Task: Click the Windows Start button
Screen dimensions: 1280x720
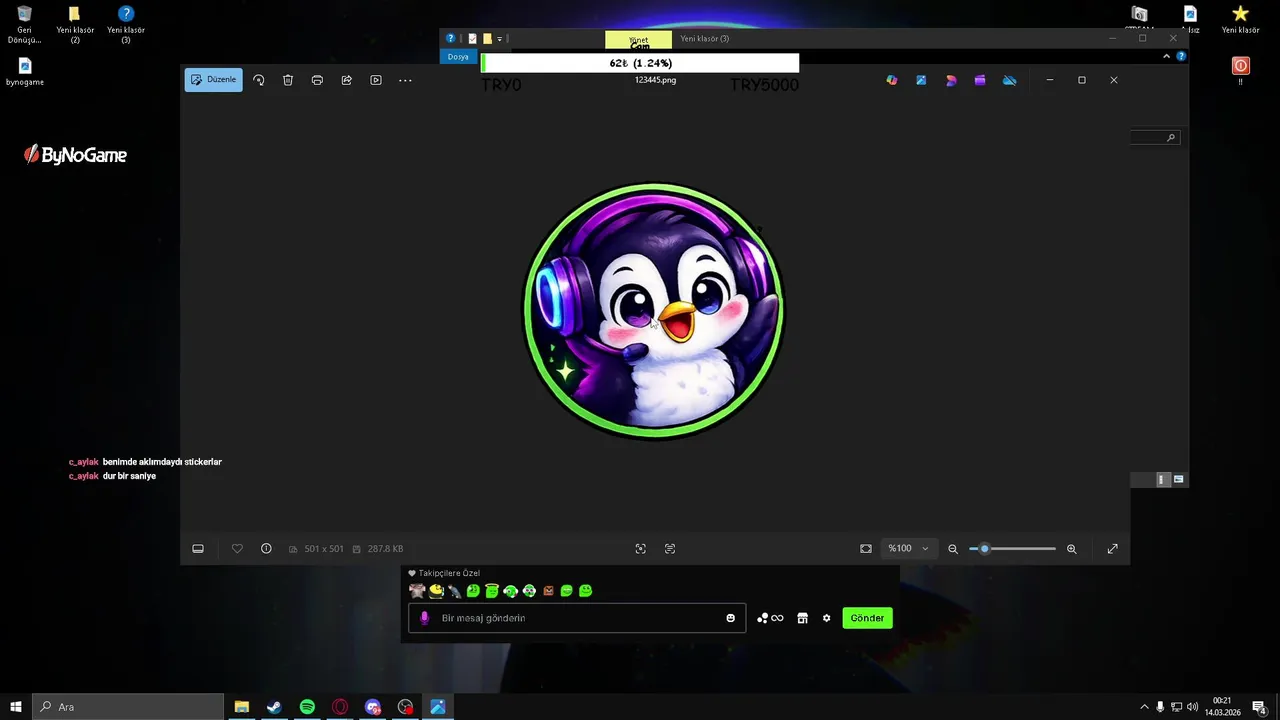Action: coord(16,707)
